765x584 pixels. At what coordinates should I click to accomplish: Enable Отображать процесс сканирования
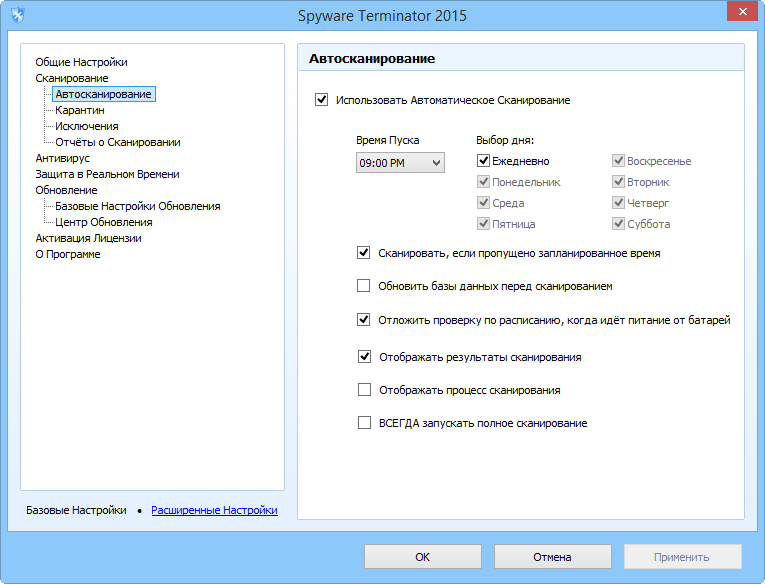[364, 389]
